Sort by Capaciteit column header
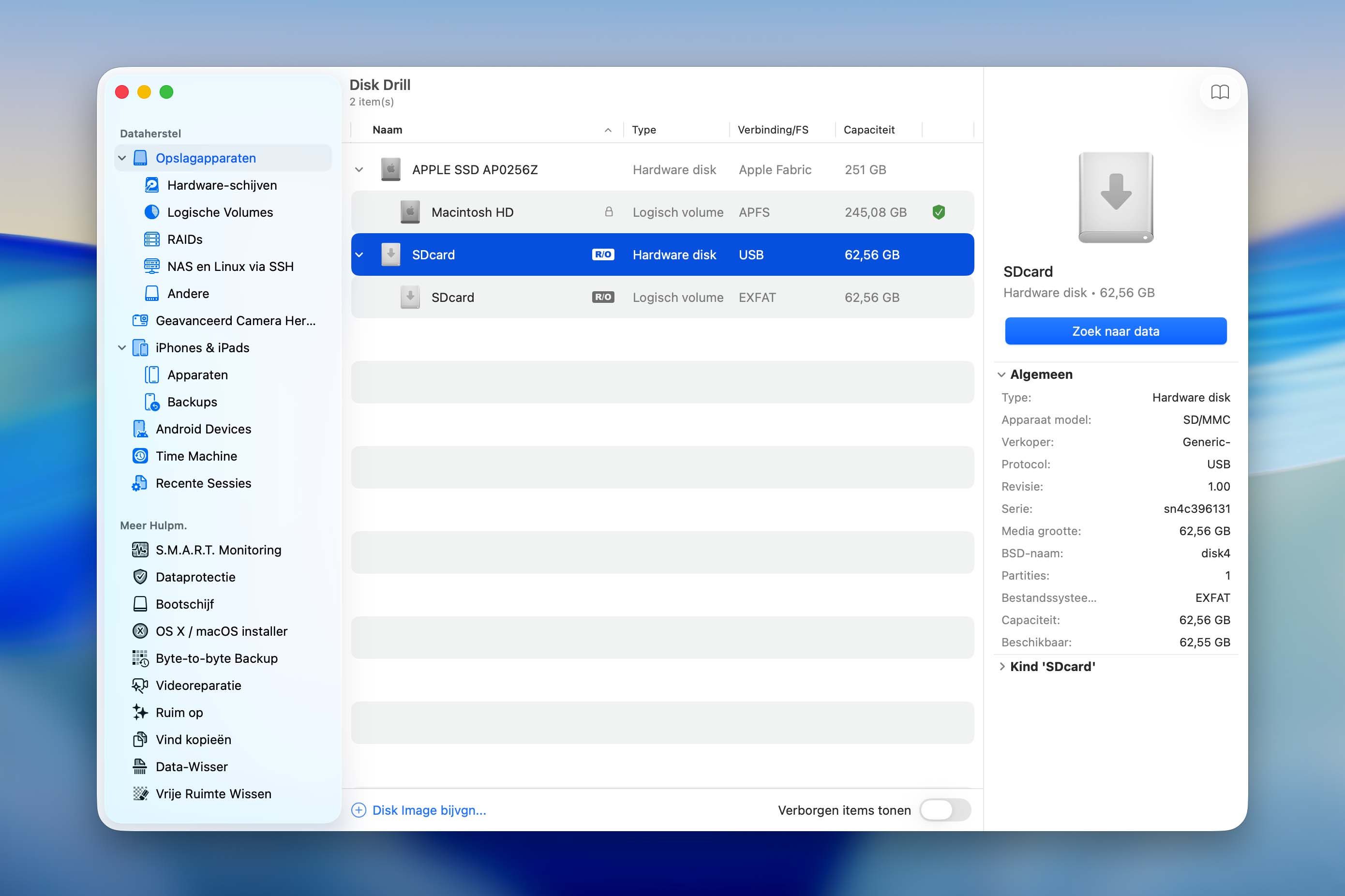The height and width of the screenshot is (896, 1345). click(868, 130)
